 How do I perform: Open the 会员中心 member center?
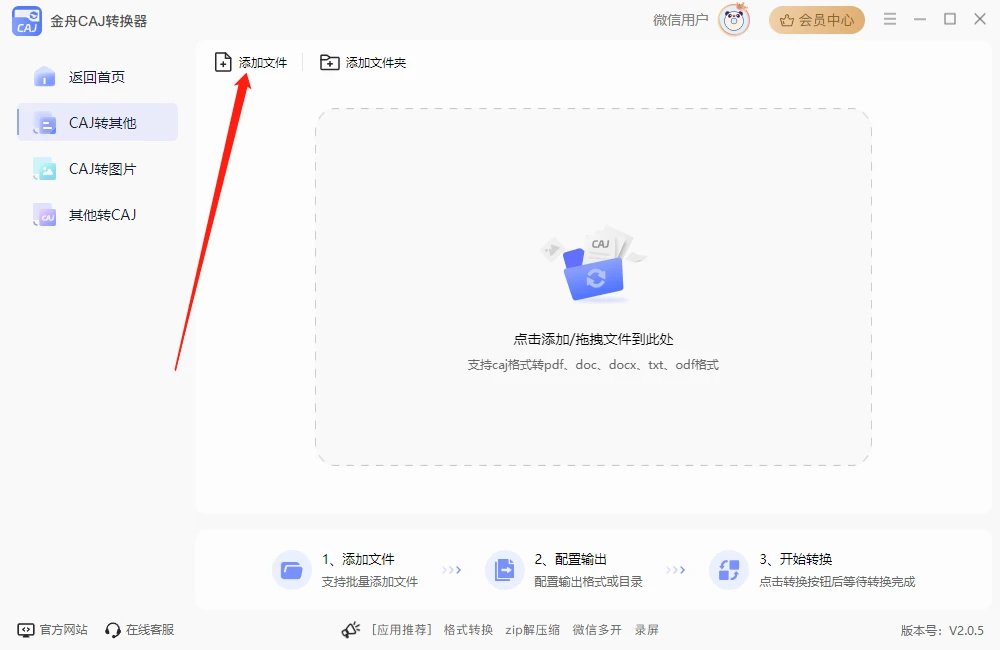[x=817, y=20]
